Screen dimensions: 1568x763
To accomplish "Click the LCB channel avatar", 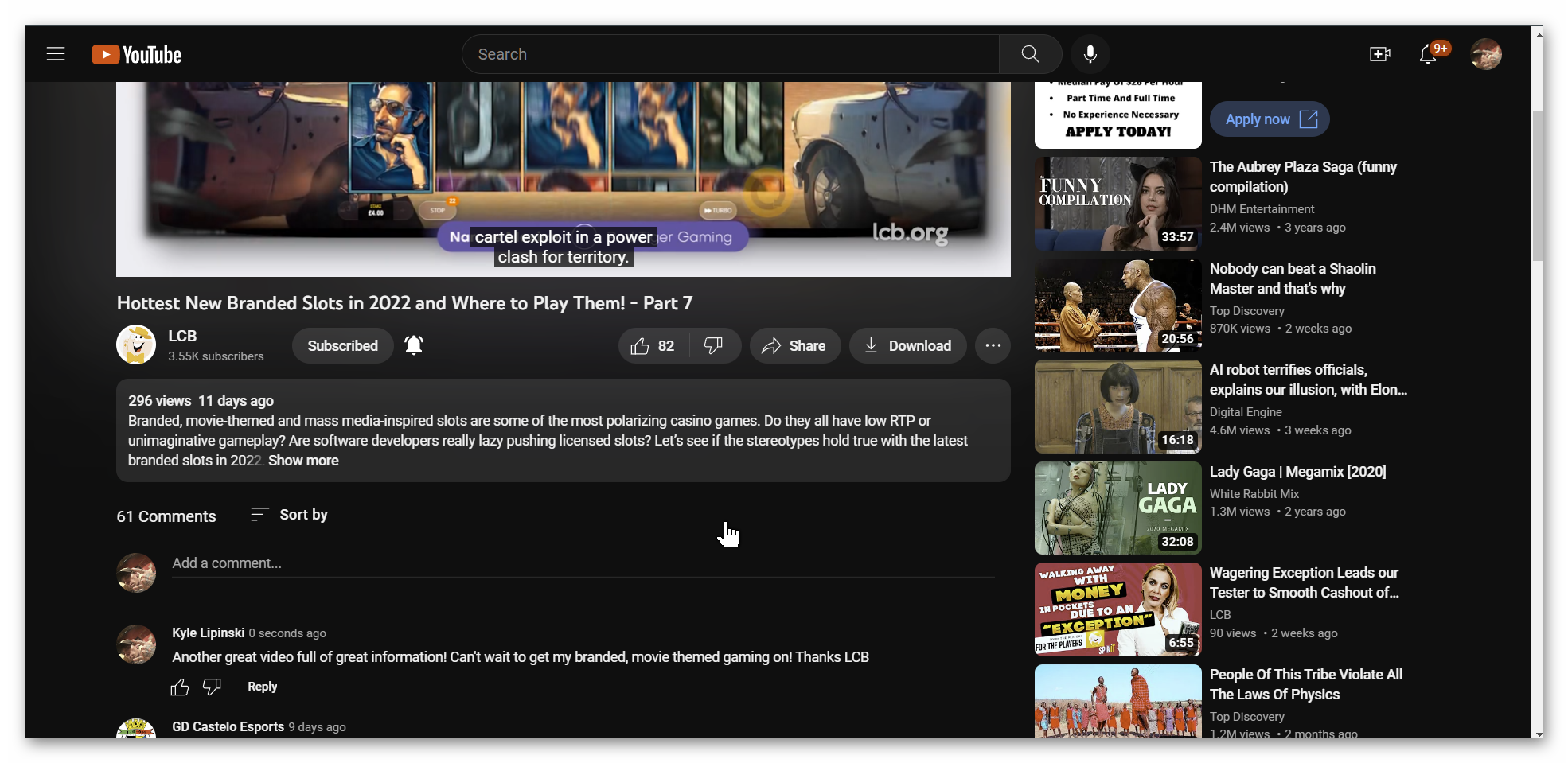I will pos(136,345).
